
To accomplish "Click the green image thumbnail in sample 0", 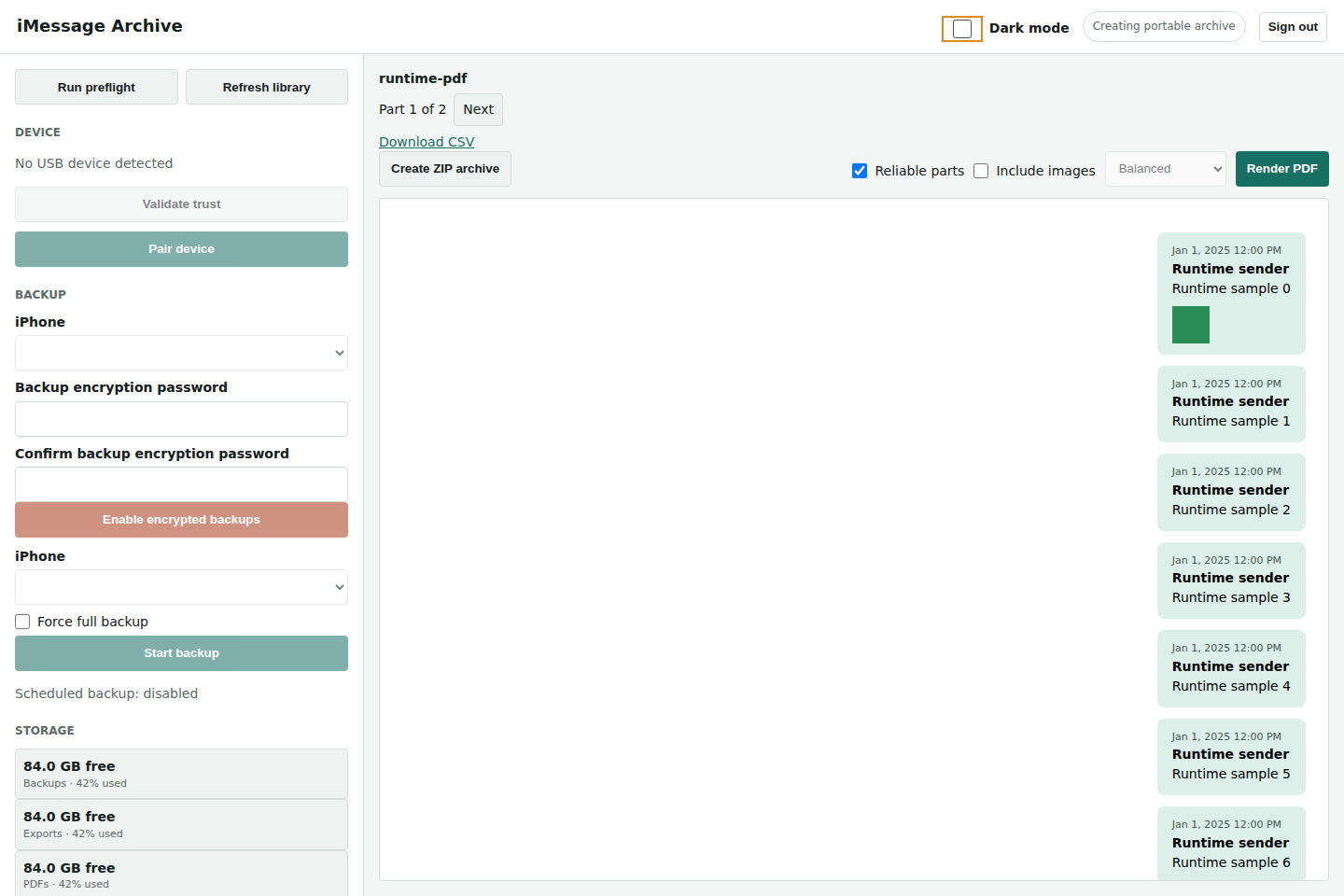I will [1191, 325].
